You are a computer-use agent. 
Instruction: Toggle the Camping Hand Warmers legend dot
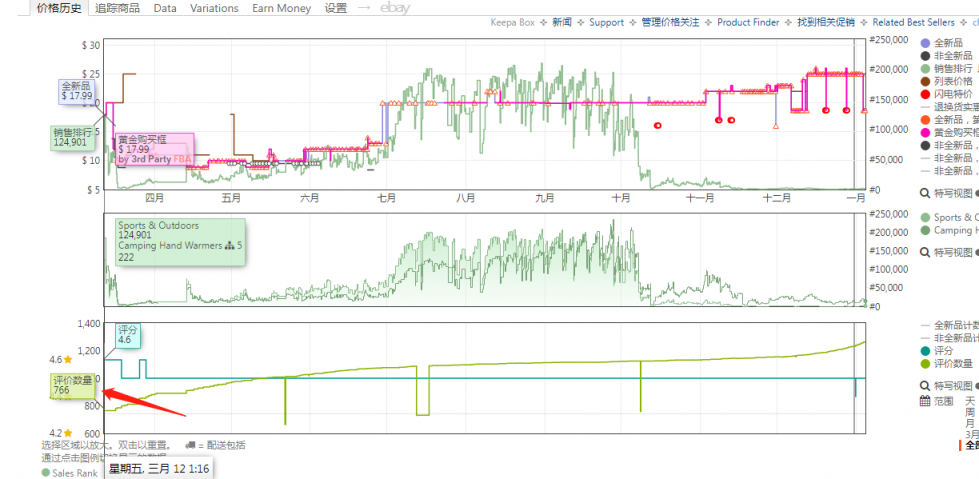(925, 230)
